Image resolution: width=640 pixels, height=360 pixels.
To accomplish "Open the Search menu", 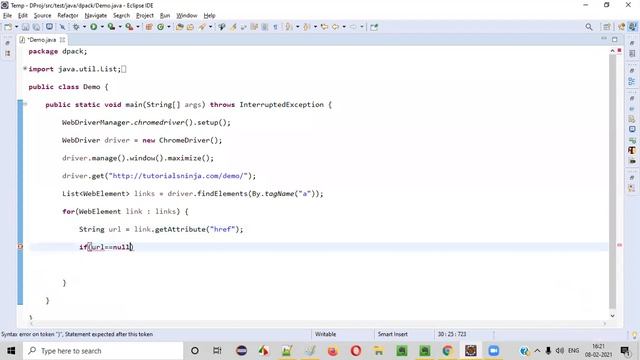I will (121, 16).
